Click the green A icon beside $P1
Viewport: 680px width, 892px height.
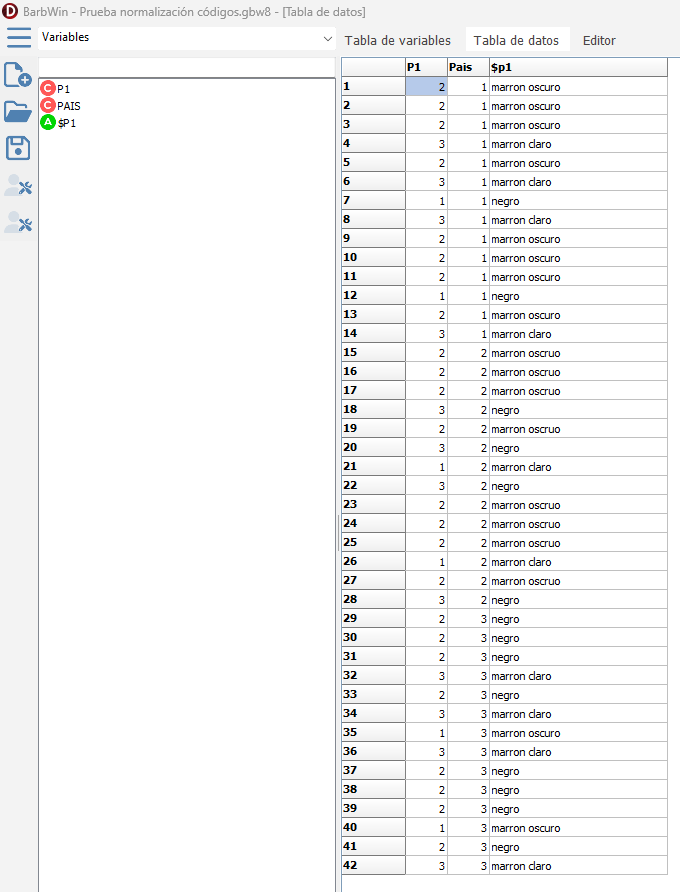click(x=47, y=122)
